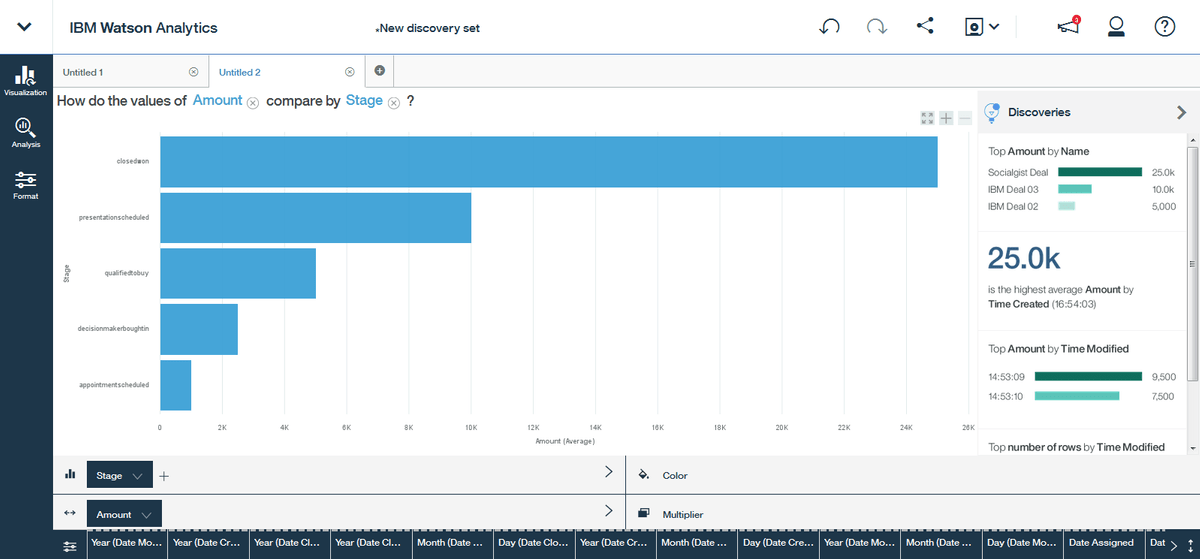The width and height of the screenshot is (1200, 559).
Task: Click the 14:53:09 row
Action: (x=1081, y=377)
